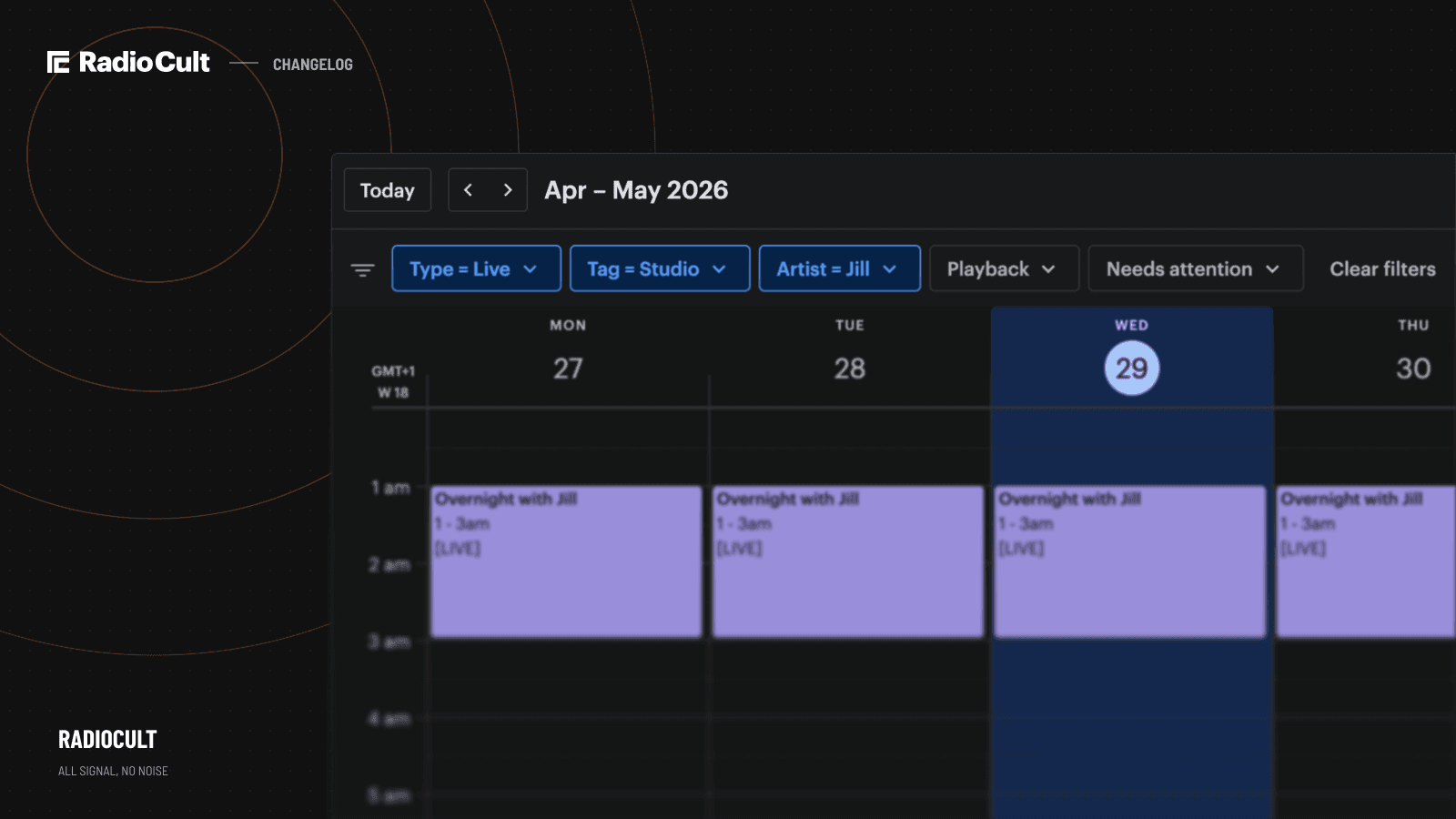Expand the Needs attention dropdown
The image size is (1456, 819).
pyautogui.click(x=1196, y=268)
